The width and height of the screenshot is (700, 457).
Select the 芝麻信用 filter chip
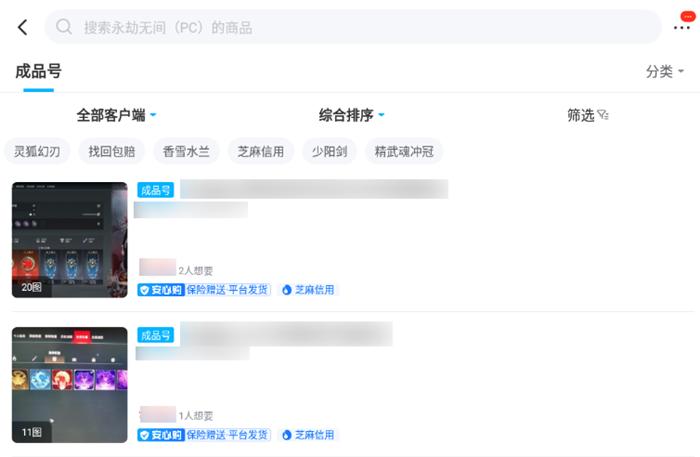coord(261,152)
